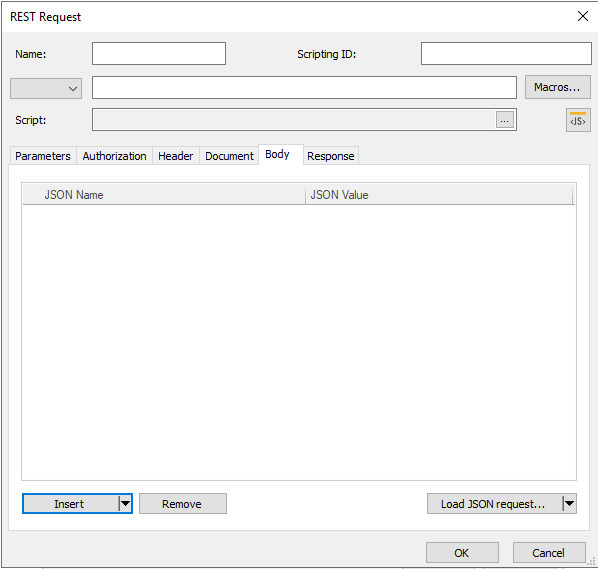Expand the Load JSON request dropdown arrow
This screenshot has width=598, height=569.
click(569, 503)
